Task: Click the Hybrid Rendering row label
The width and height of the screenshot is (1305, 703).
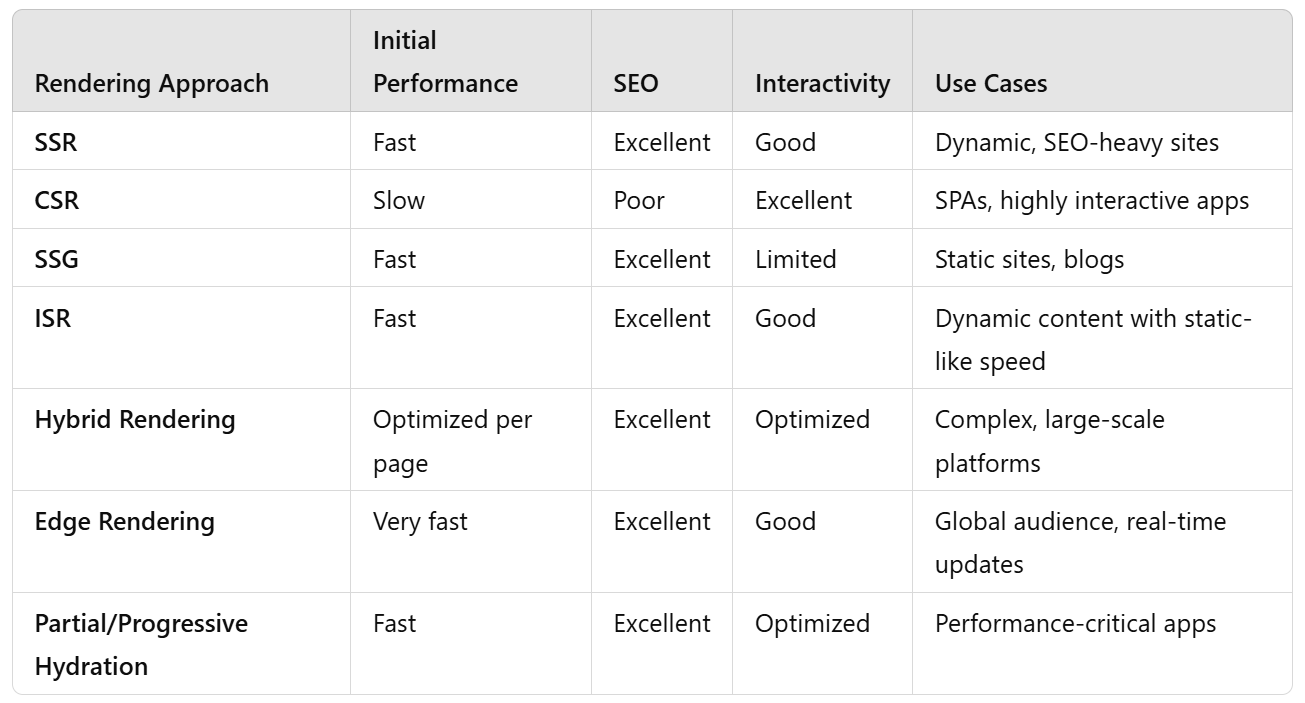Action: (135, 419)
